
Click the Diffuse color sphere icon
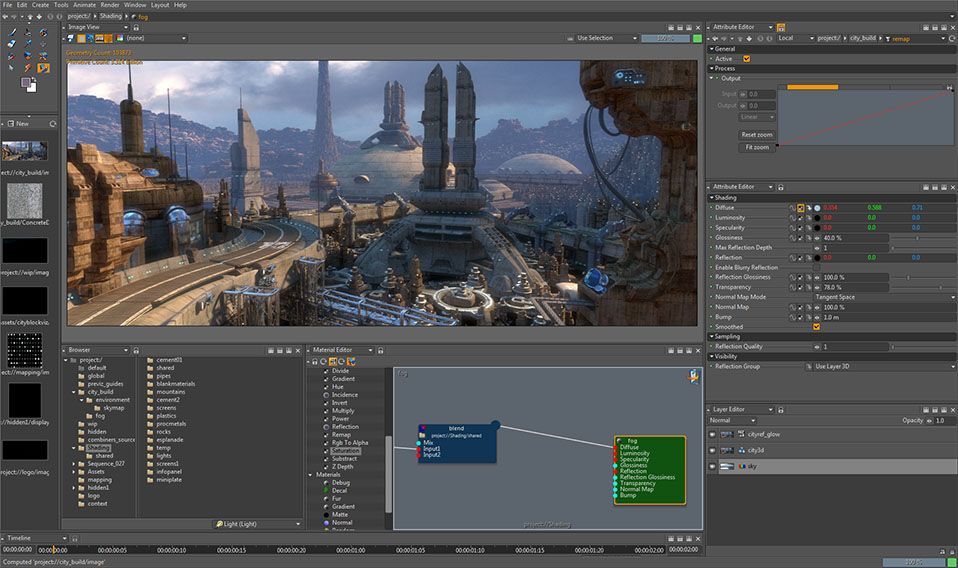click(817, 207)
